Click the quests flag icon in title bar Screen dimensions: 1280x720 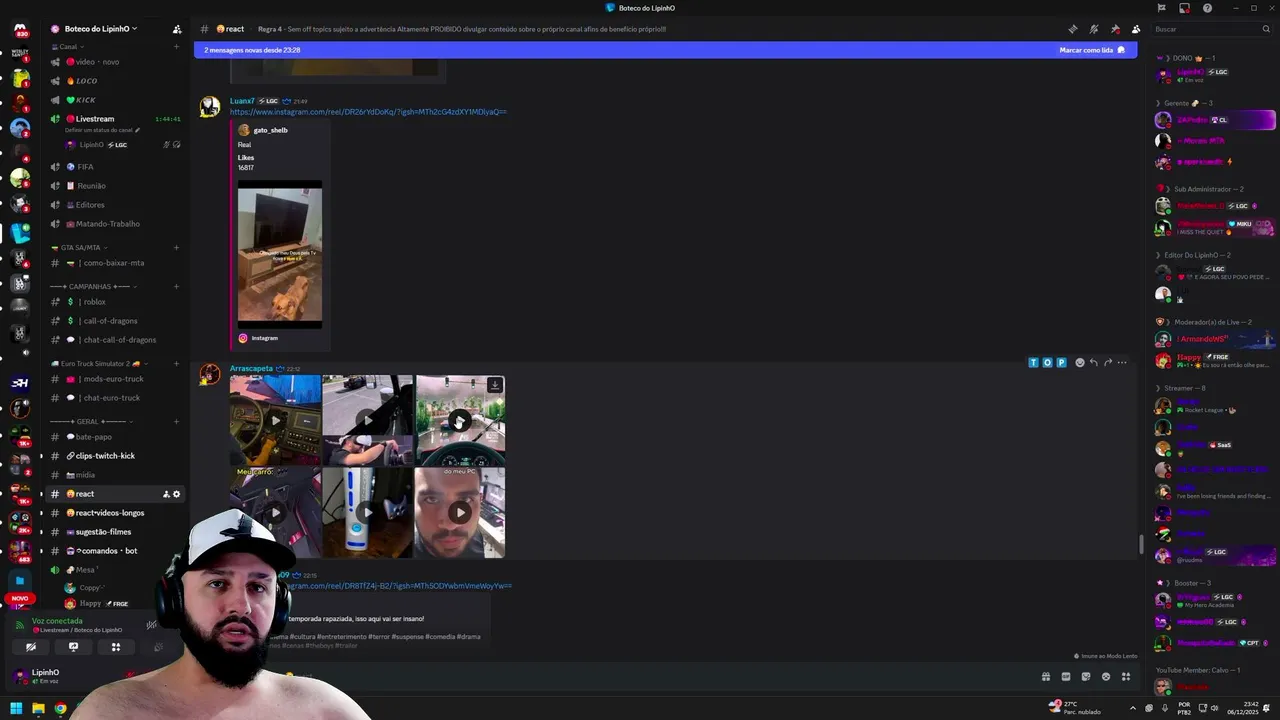tap(1162, 8)
